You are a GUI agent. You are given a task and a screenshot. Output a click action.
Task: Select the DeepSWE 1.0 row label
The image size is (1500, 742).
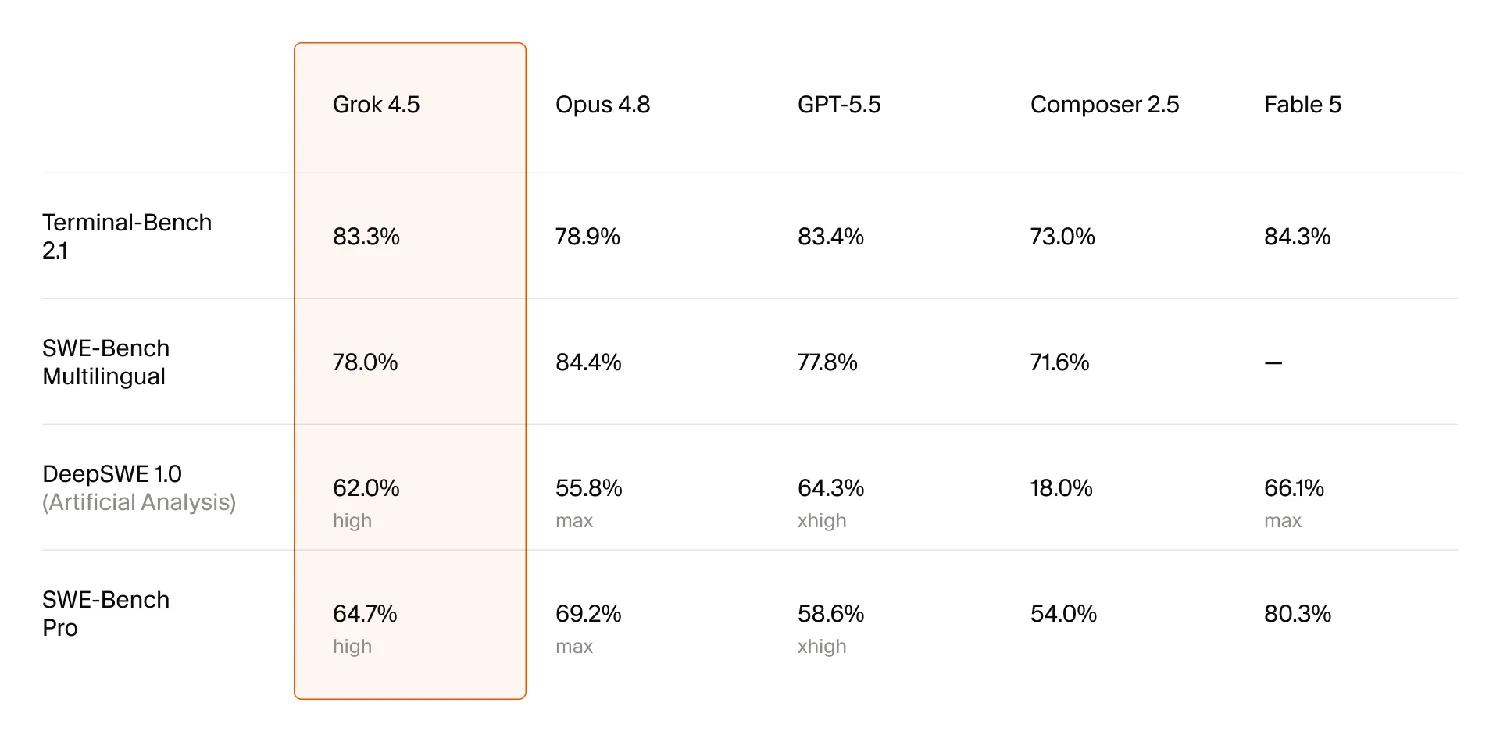point(112,474)
